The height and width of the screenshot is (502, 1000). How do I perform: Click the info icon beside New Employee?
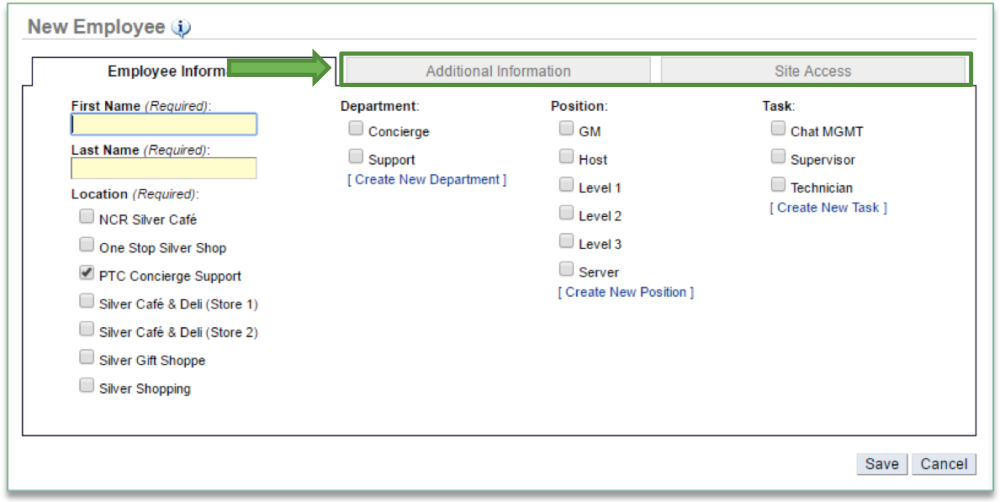(x=181, y=28)
